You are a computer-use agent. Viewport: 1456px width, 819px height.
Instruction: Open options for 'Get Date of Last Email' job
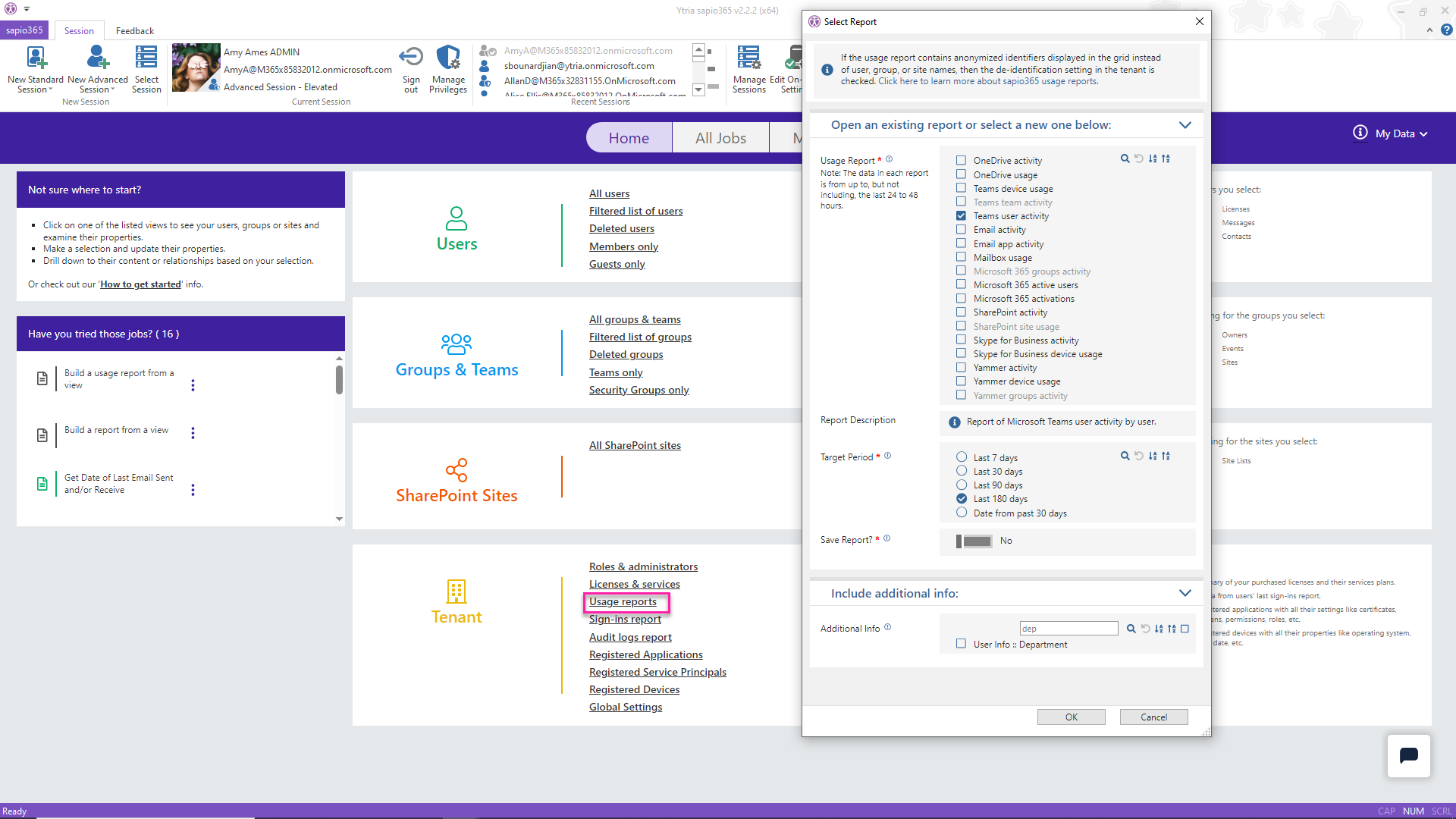(x=193, y=490)
